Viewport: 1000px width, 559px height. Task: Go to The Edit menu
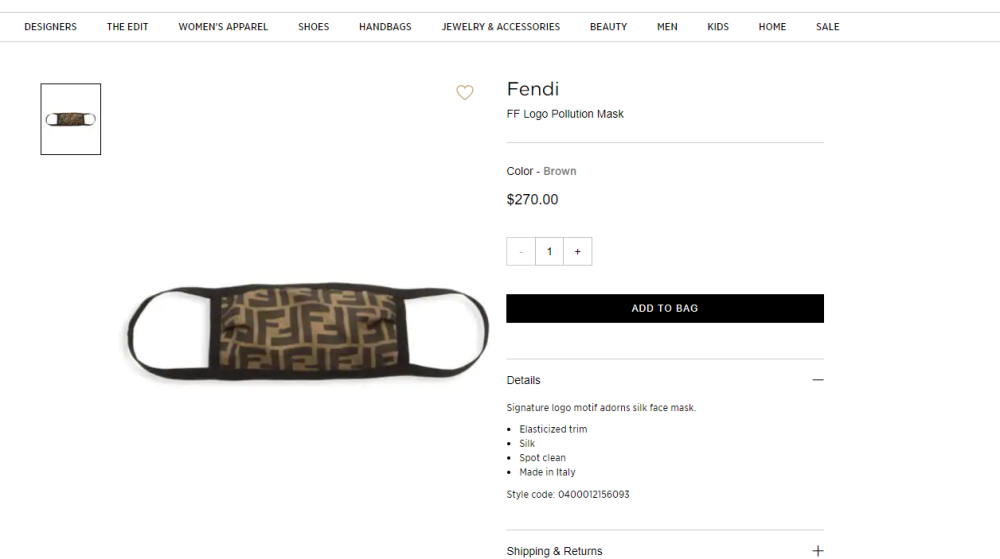point(128,27)
